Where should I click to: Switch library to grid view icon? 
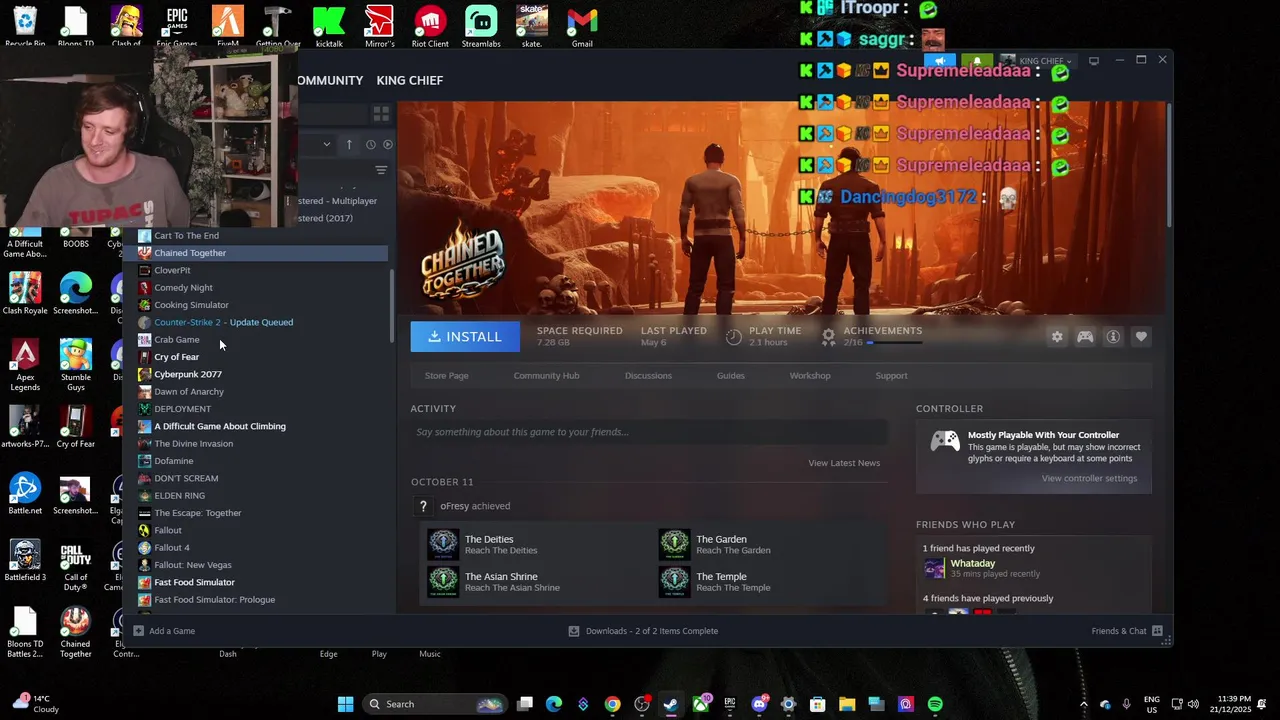click(380, 114)
